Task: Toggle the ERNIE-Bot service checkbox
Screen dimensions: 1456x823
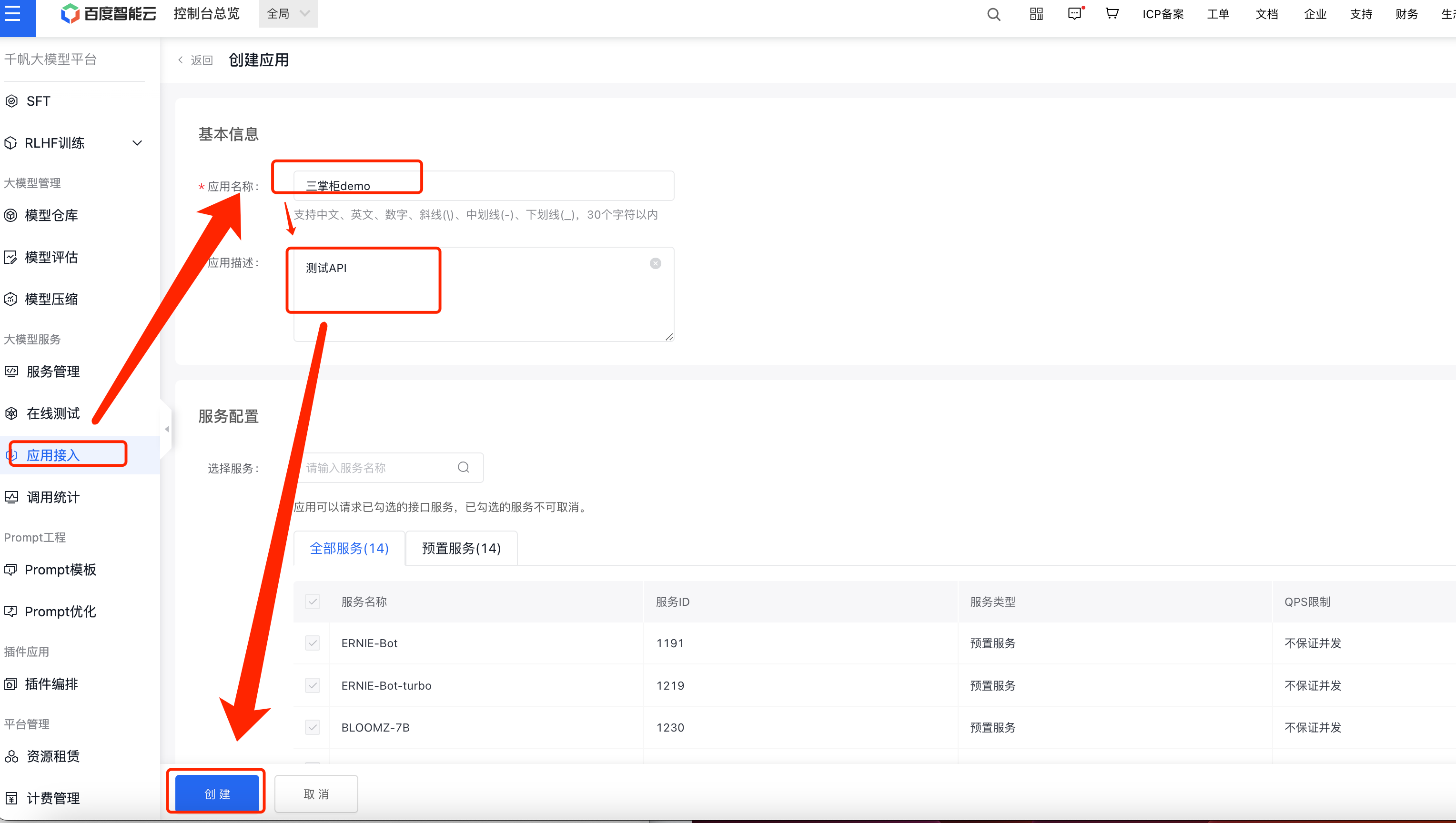Action: 313,643
